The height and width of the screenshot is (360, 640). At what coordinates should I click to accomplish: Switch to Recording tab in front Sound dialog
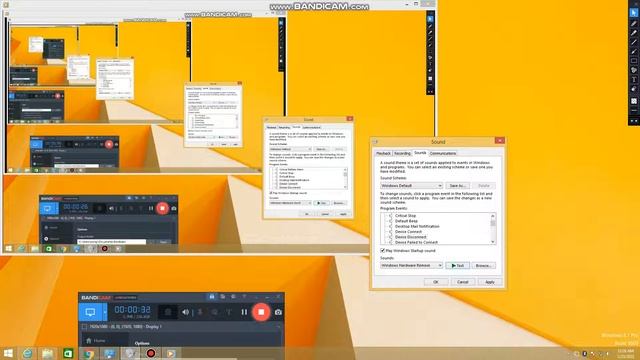coord(402,153)
